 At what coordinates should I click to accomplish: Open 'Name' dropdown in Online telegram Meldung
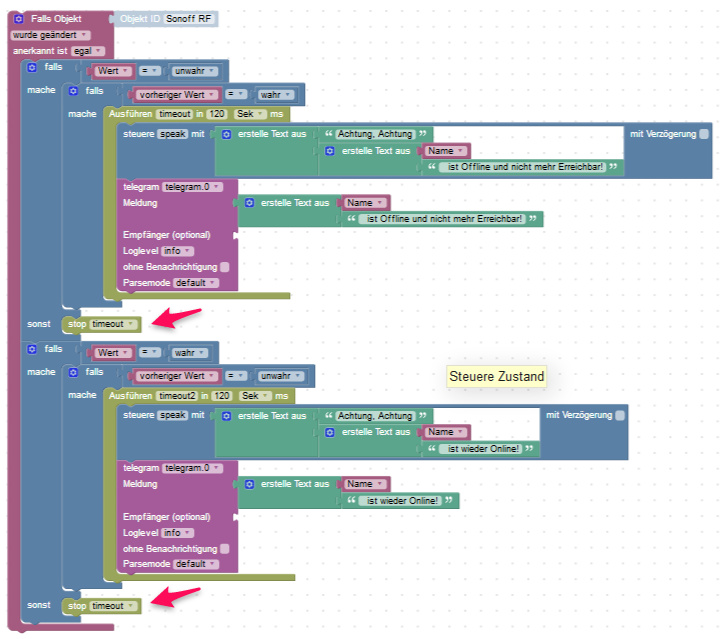click(x=366, y=484)
